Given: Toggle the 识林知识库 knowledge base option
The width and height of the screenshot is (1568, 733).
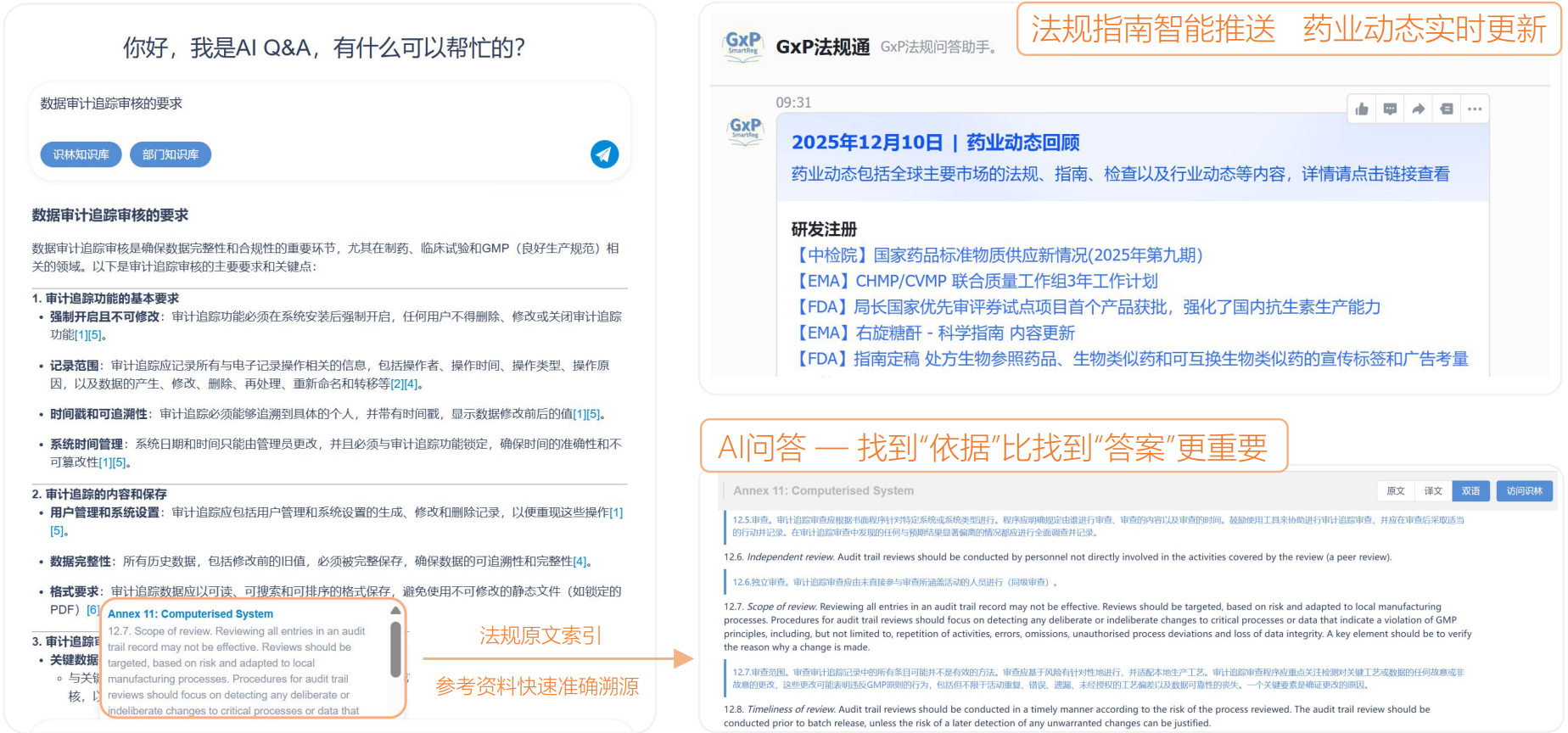Looking at the screenshot, I should click(x=81, y=154).
